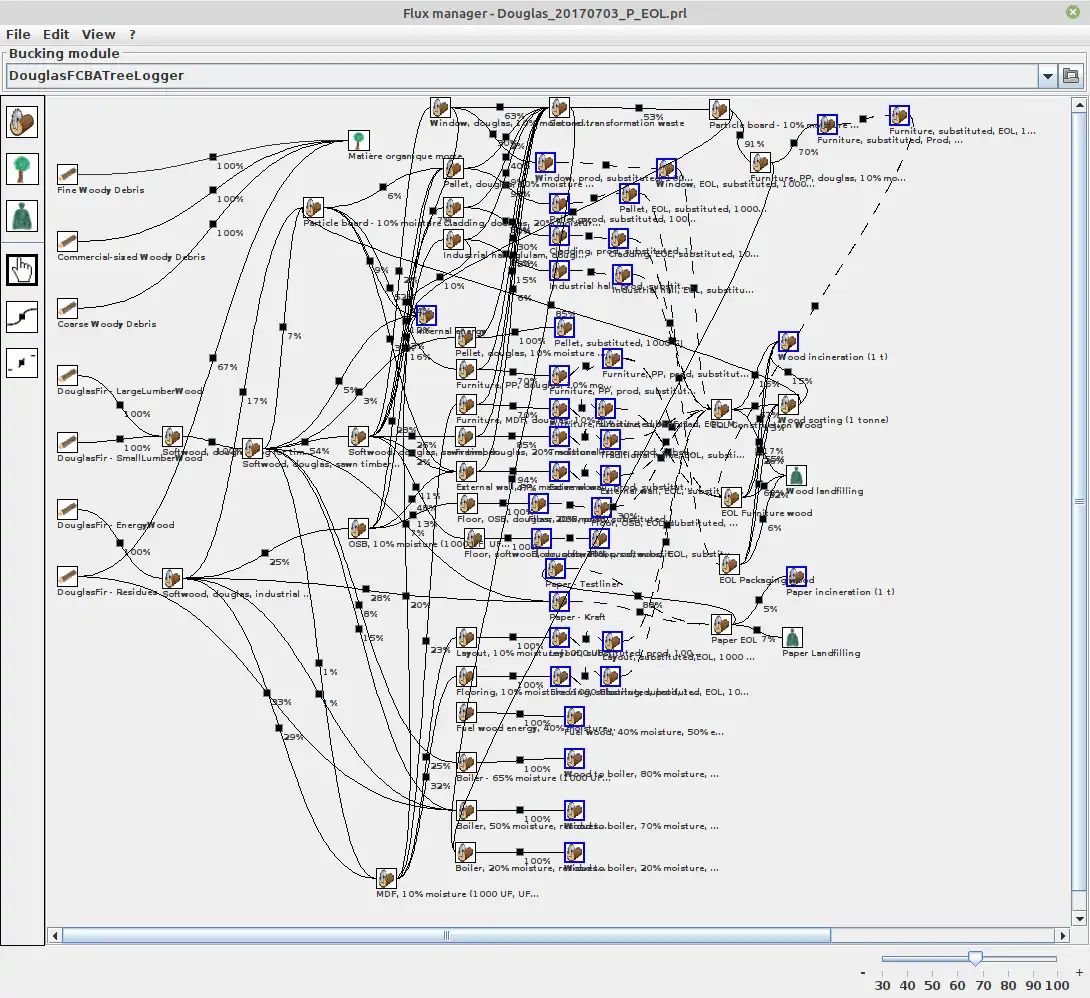
Task: Click the zoom plus button
Action: pos(1079,972)
